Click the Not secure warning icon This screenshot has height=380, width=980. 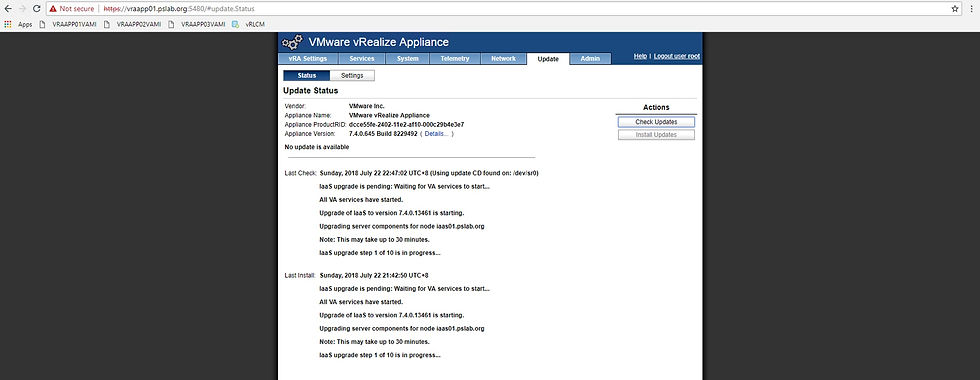point(53,9)
